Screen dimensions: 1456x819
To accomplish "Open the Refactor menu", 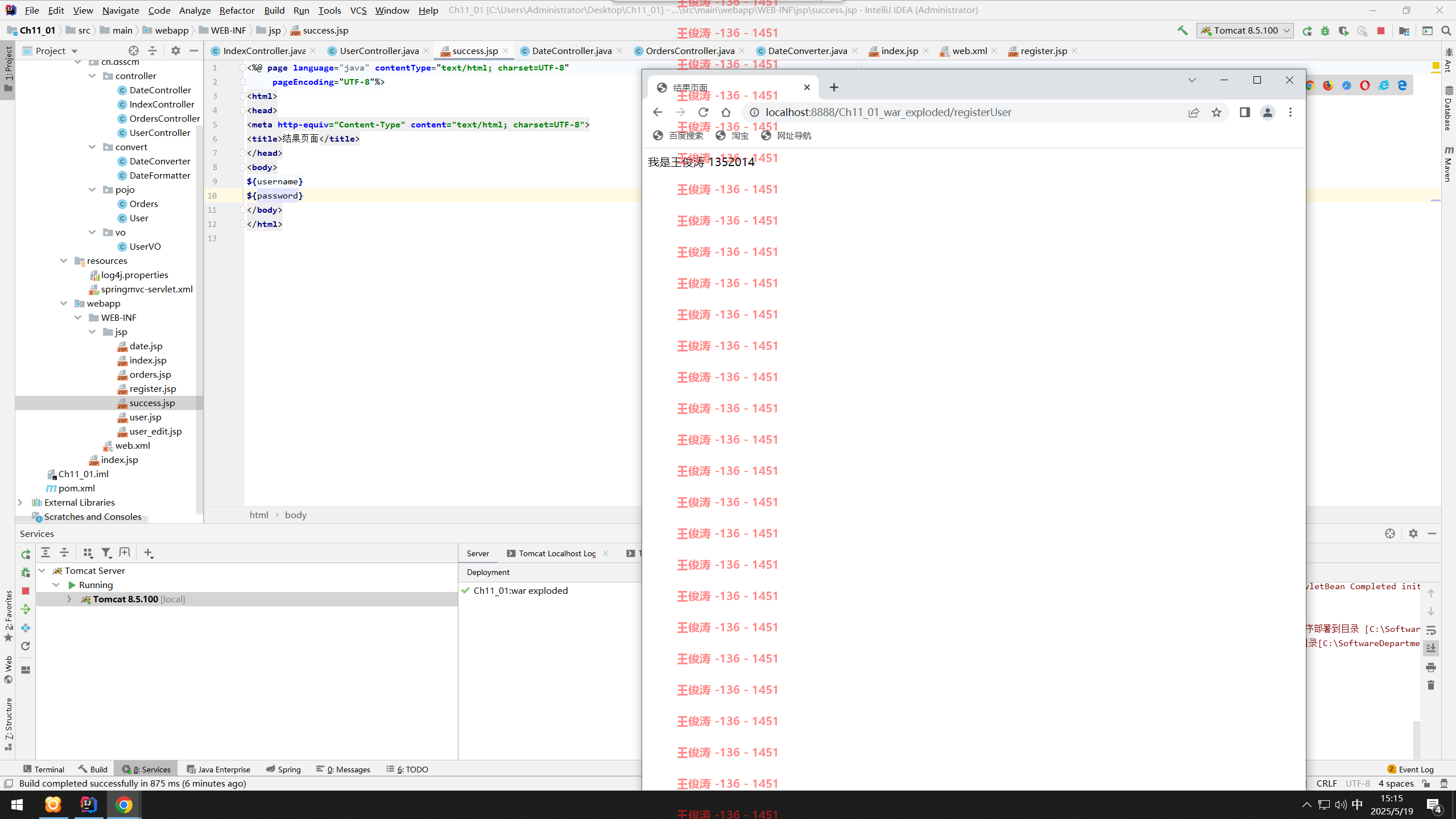I will (237, 10).
